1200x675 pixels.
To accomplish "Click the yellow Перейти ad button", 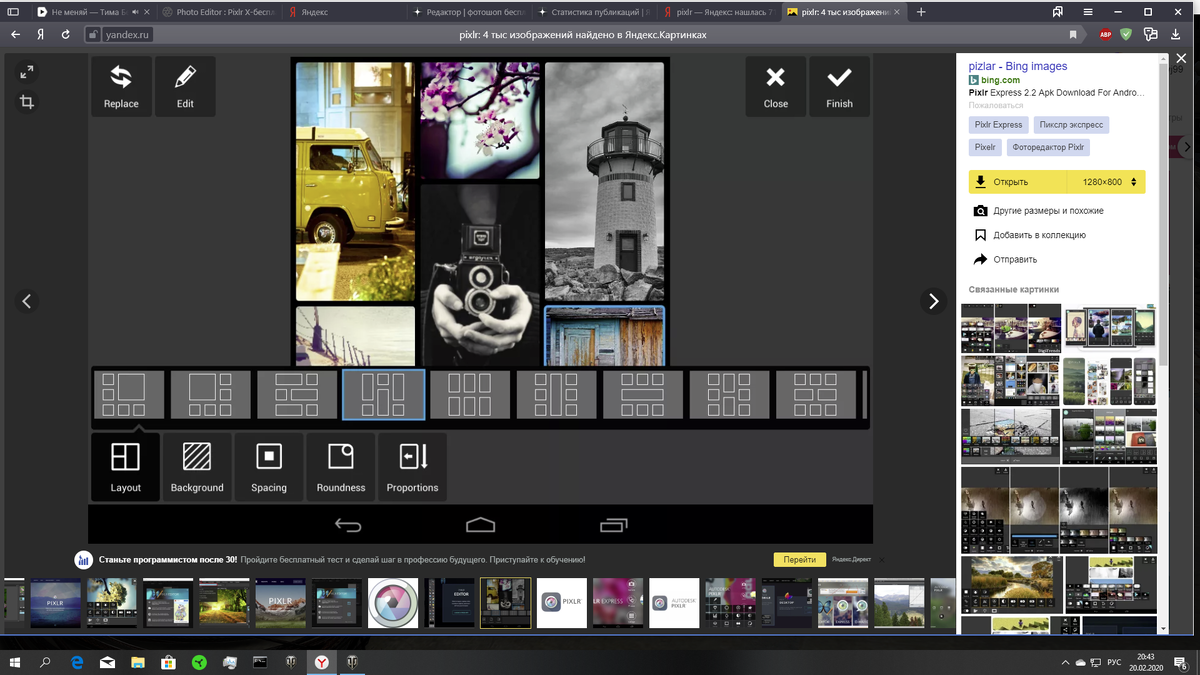I will click(799, 560).
